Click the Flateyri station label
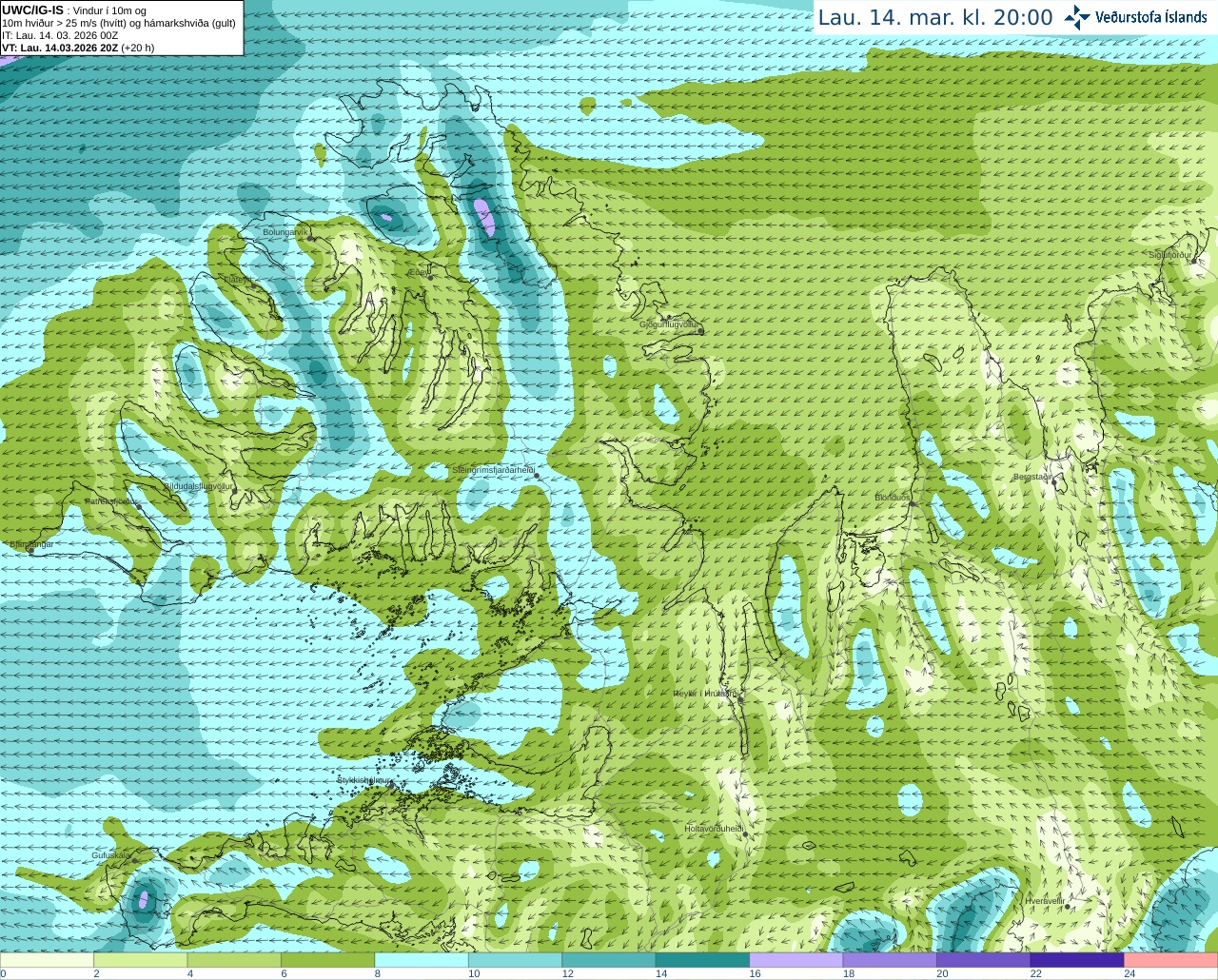Viewport: 1218px width, 980px height. coord(238,280)
